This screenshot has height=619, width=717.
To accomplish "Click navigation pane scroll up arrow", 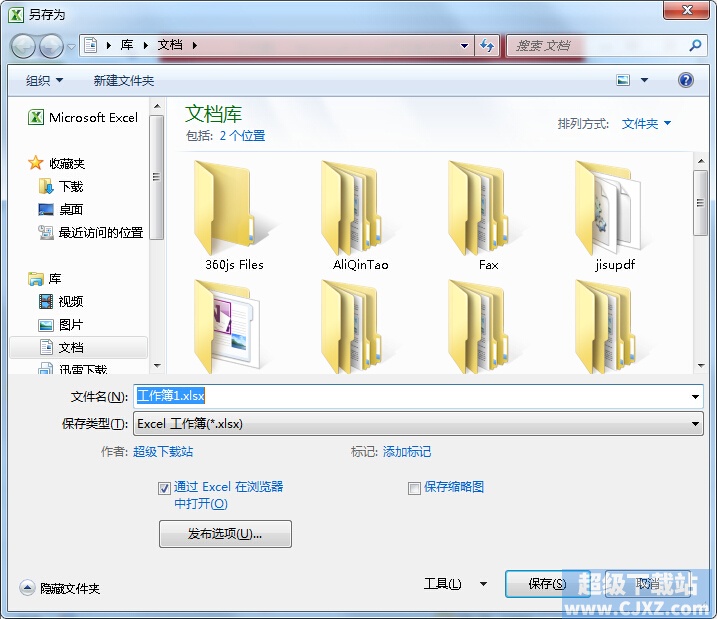I will (157, 106).
